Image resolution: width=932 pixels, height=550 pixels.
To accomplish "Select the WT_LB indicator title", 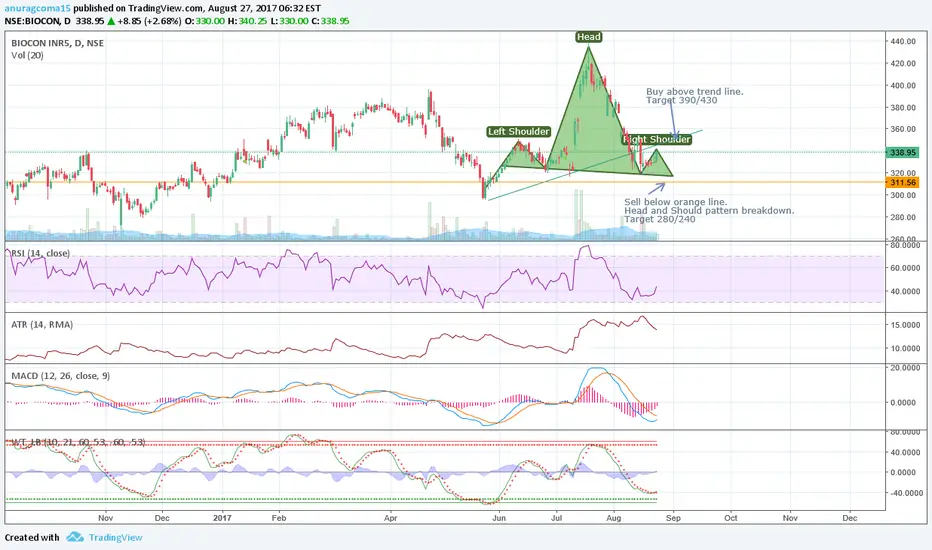I will coord(78,442).
